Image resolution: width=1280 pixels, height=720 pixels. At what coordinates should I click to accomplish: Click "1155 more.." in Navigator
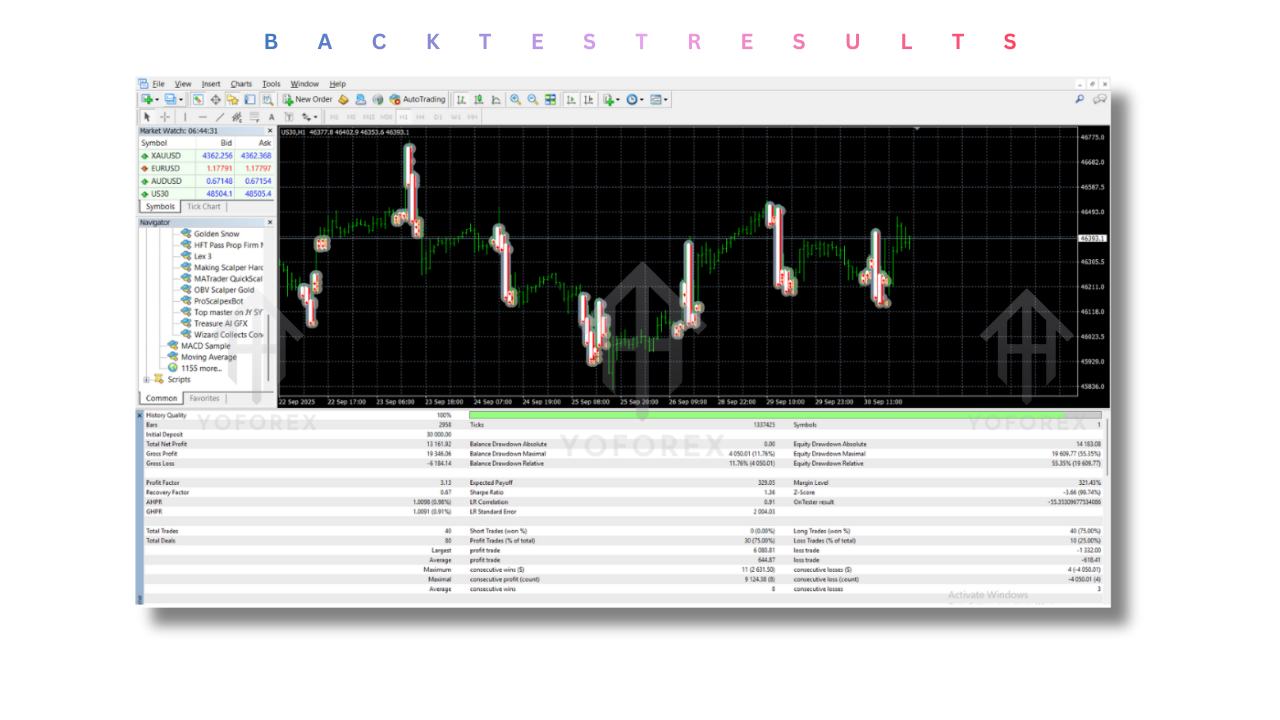click(x=203, y=367)
